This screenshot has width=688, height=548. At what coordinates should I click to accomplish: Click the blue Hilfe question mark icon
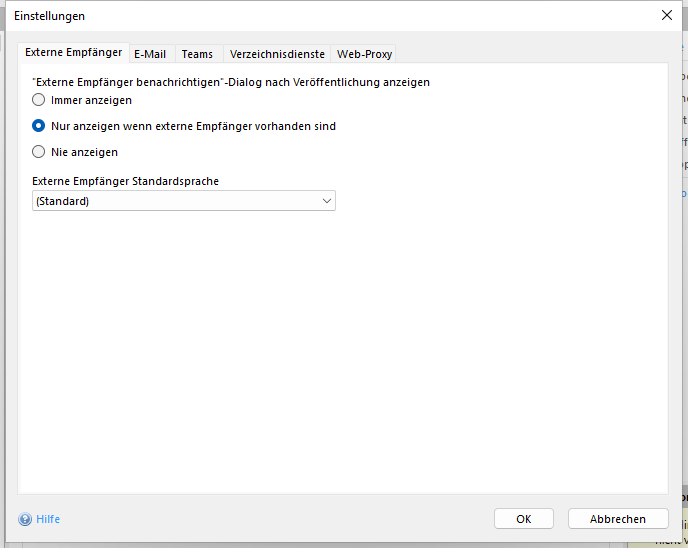tap(25, 519)
